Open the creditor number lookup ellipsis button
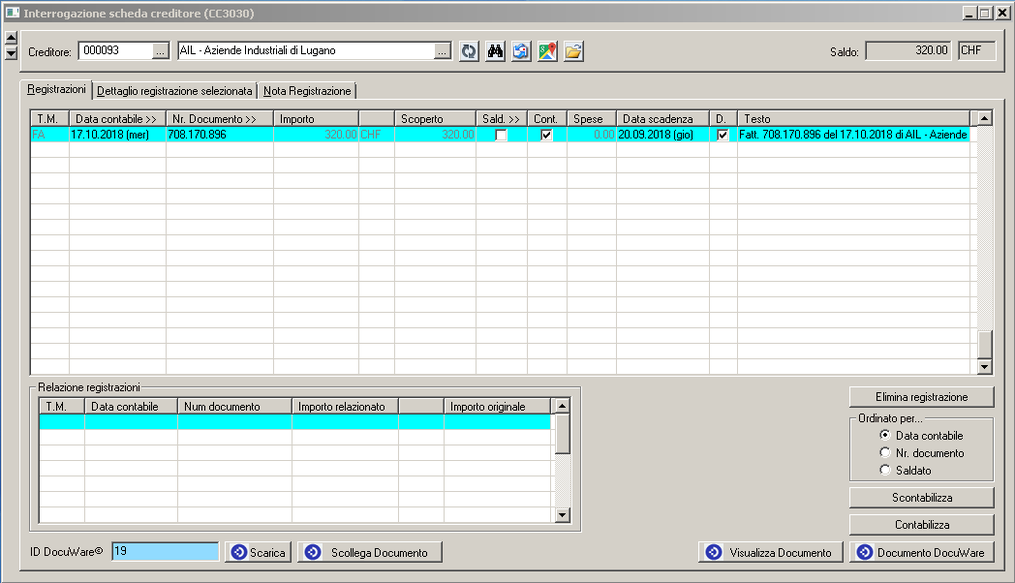Screen dimensions: 1015x583 point(161,51)
